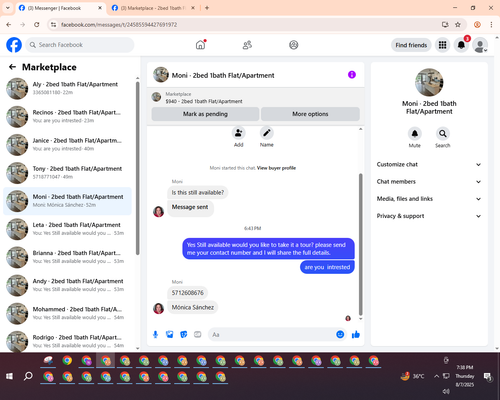Open Tony conversation
Screen dimensions: 500x400
click(x=68, y=173)
